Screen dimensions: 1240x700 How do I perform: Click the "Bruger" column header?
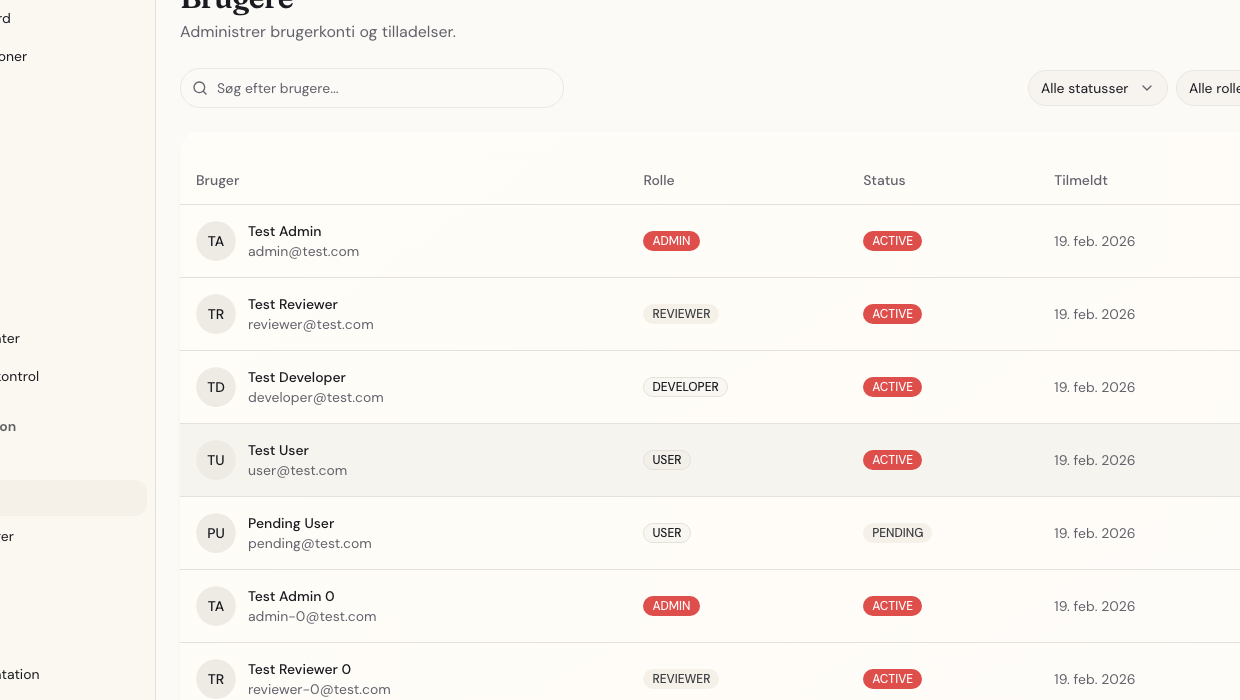(217, 181)
